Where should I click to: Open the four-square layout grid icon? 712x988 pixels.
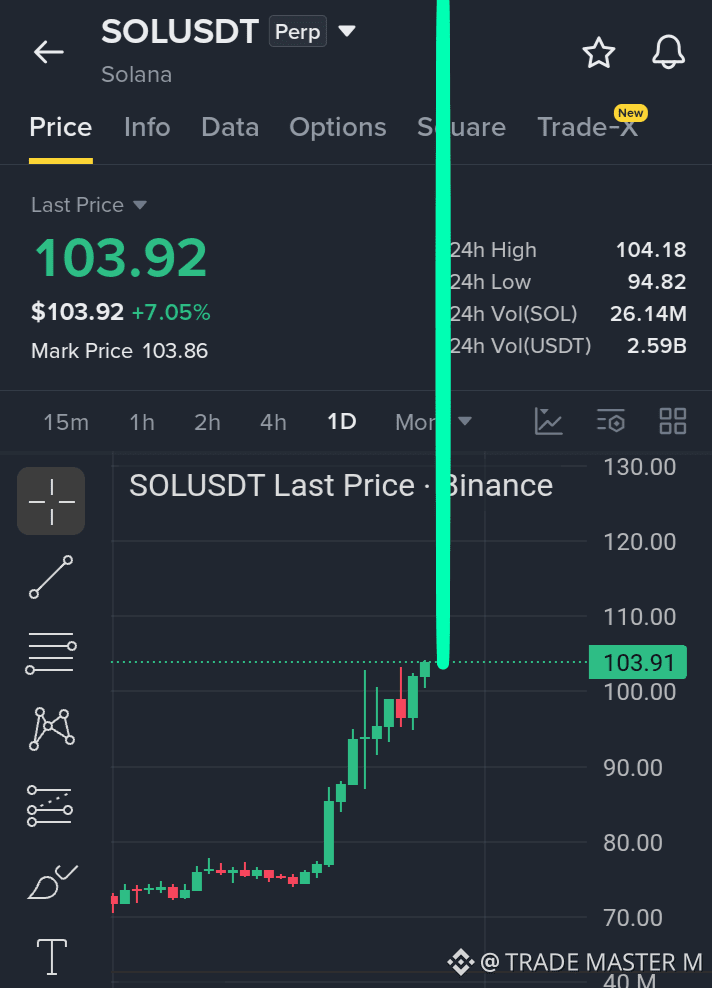pos(672,421)
